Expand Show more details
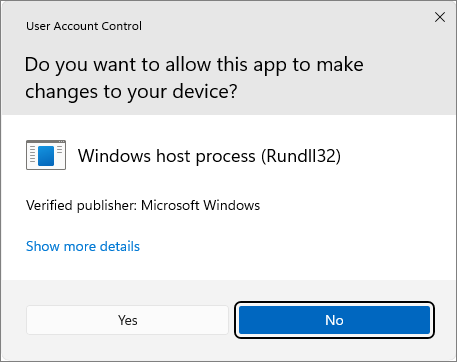Image resolution: width=457 pixels, height=362 pixels. tap(83, 246)
